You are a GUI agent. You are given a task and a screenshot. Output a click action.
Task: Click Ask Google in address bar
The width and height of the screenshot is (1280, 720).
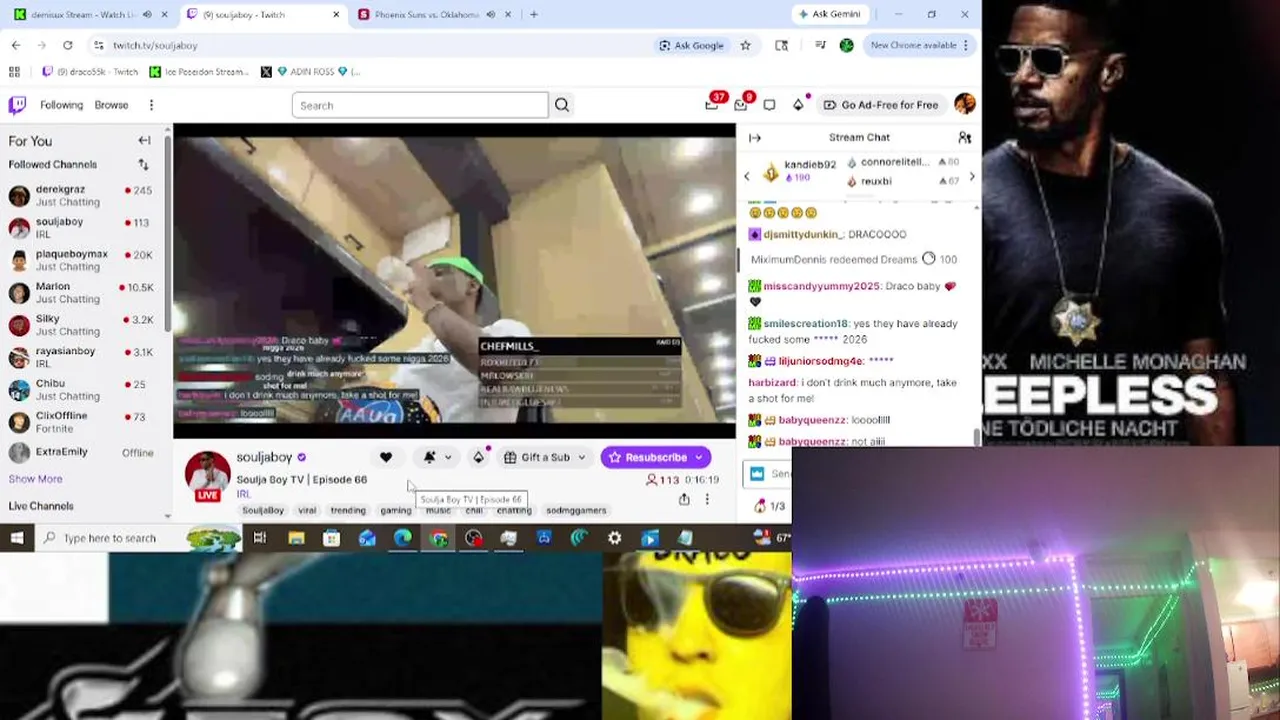(691, 45)
